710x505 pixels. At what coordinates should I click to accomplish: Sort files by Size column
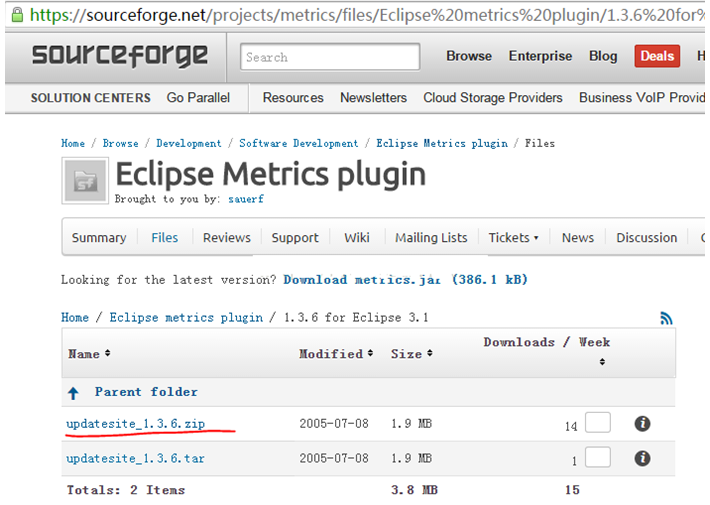[x=411, y=354]
